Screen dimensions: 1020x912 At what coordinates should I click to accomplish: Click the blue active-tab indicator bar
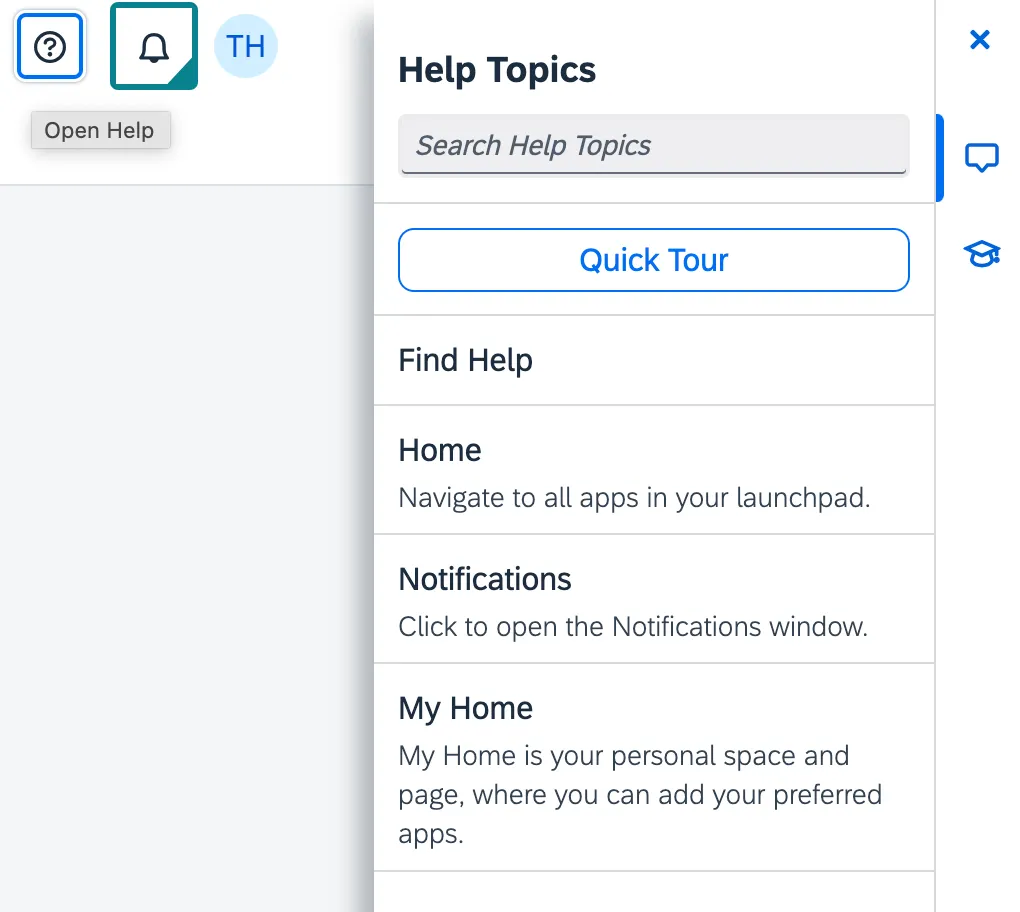pyautogui.click(x=939, y=158)
